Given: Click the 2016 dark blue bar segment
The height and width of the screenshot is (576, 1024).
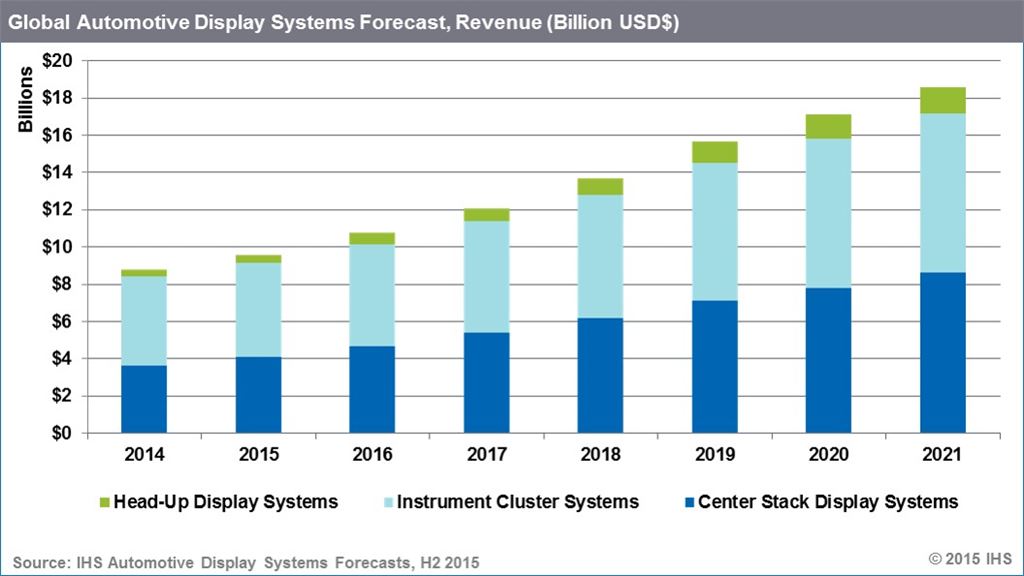Looking at the screenshot, I should point(372,389).
